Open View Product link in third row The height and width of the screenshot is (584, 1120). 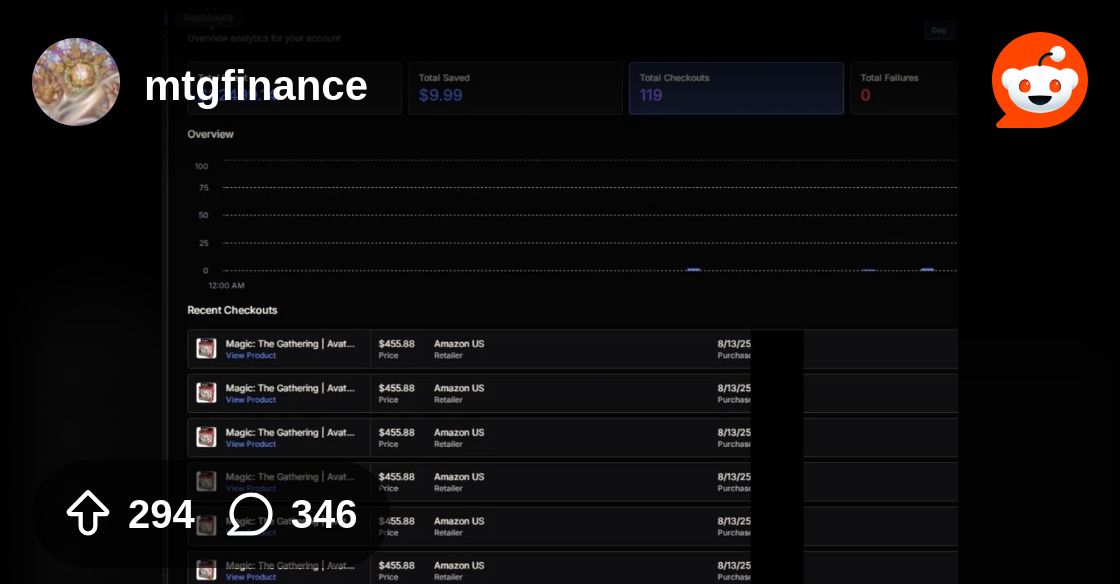coord(251,444)
